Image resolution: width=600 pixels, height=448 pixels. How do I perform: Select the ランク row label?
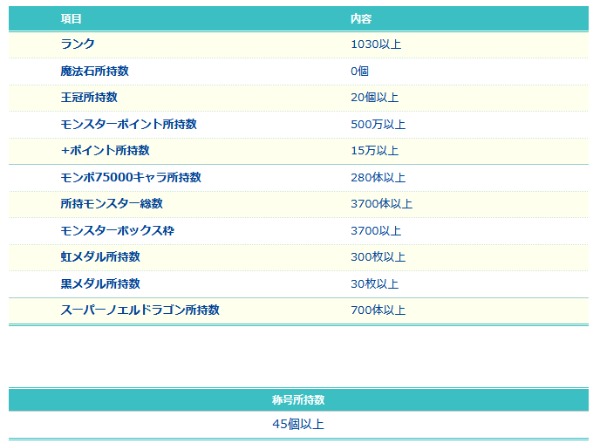tap(78, 44)
